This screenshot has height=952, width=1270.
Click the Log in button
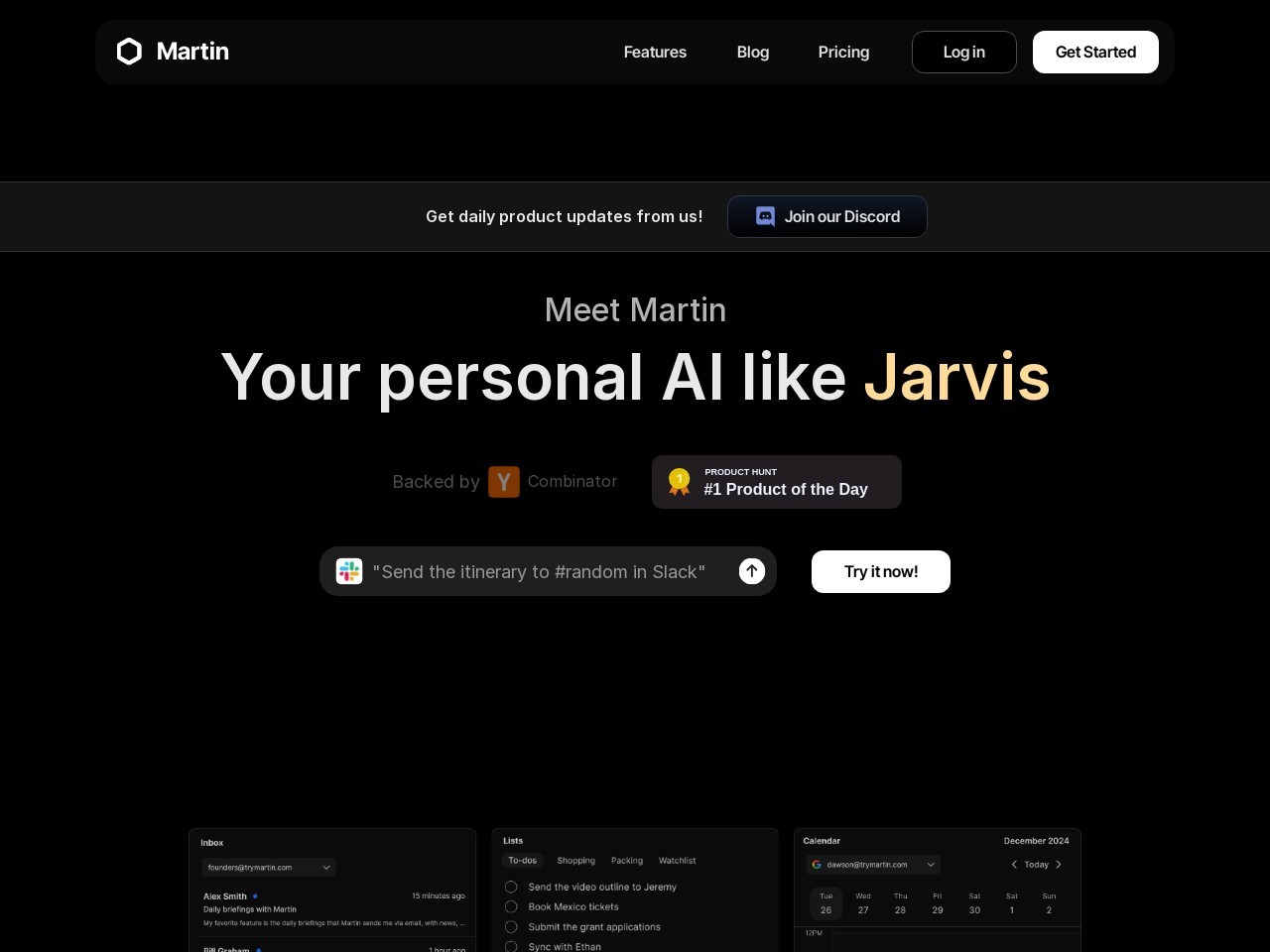[964, 52]
